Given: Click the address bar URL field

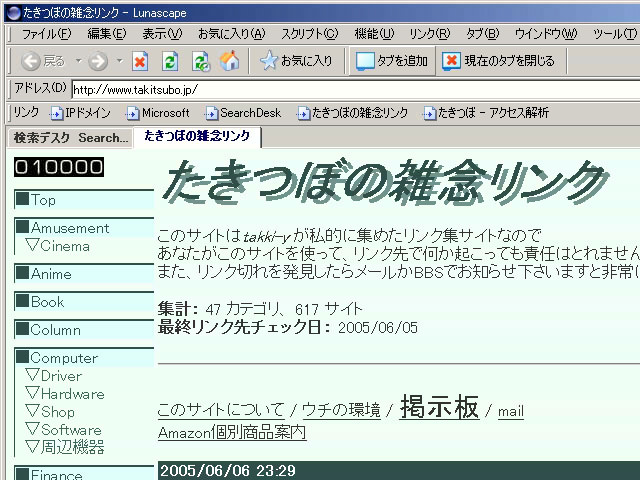Looking at the screenshot, I should click(x=350, y=89).
